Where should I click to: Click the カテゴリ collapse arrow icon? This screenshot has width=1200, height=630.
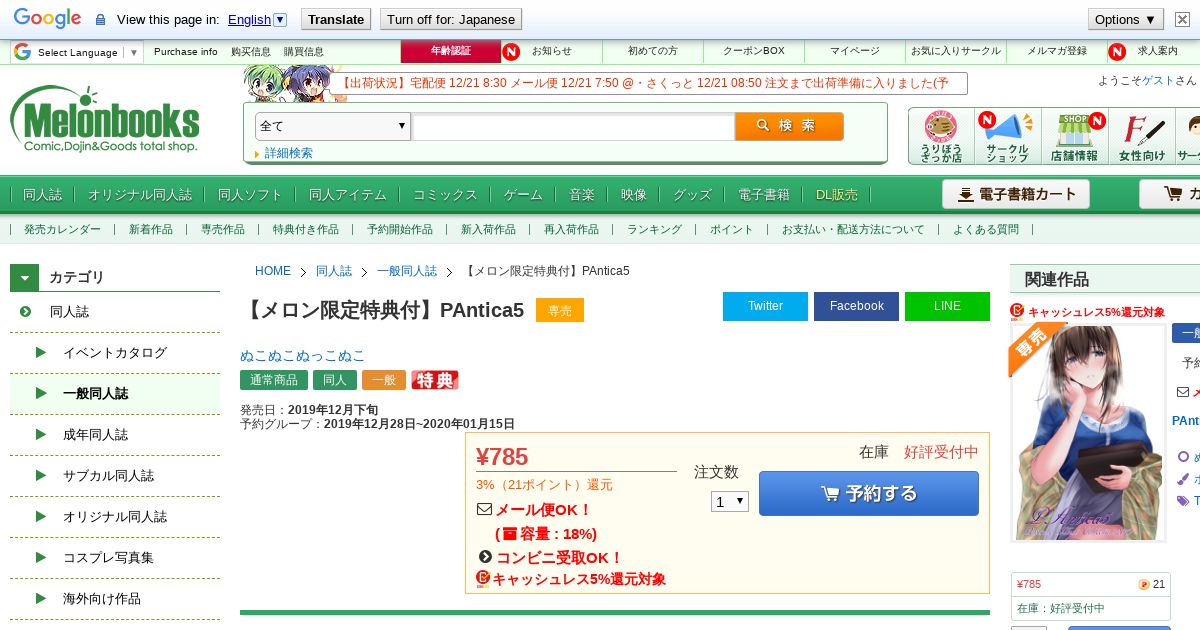pyautogui.click(x=25, y=277)
